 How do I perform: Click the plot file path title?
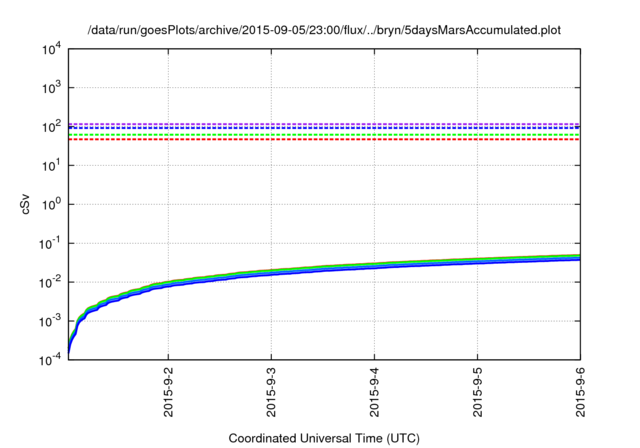(x=324, y=30)
